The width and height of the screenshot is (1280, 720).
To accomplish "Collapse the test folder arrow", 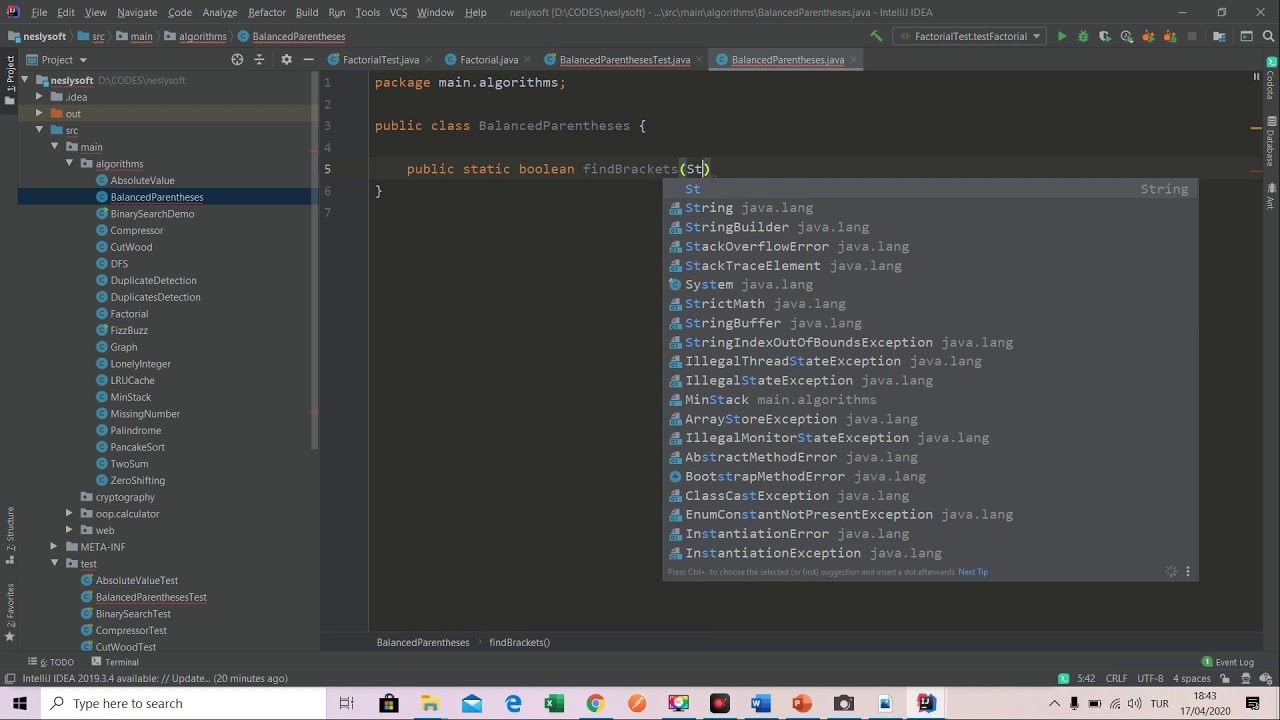I will (54, 563).
